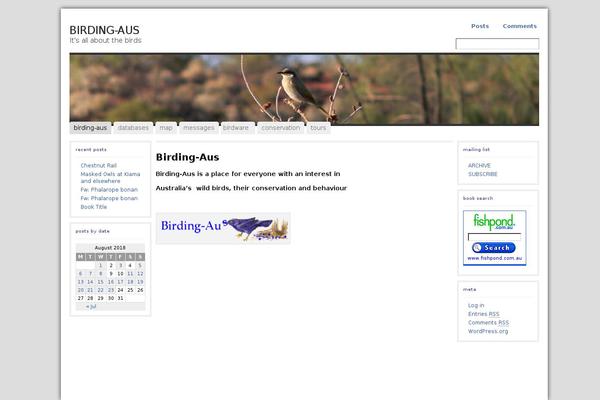Open the Comments RSS meta link
This screenshot has height=400, width=600.
(488, 323)
